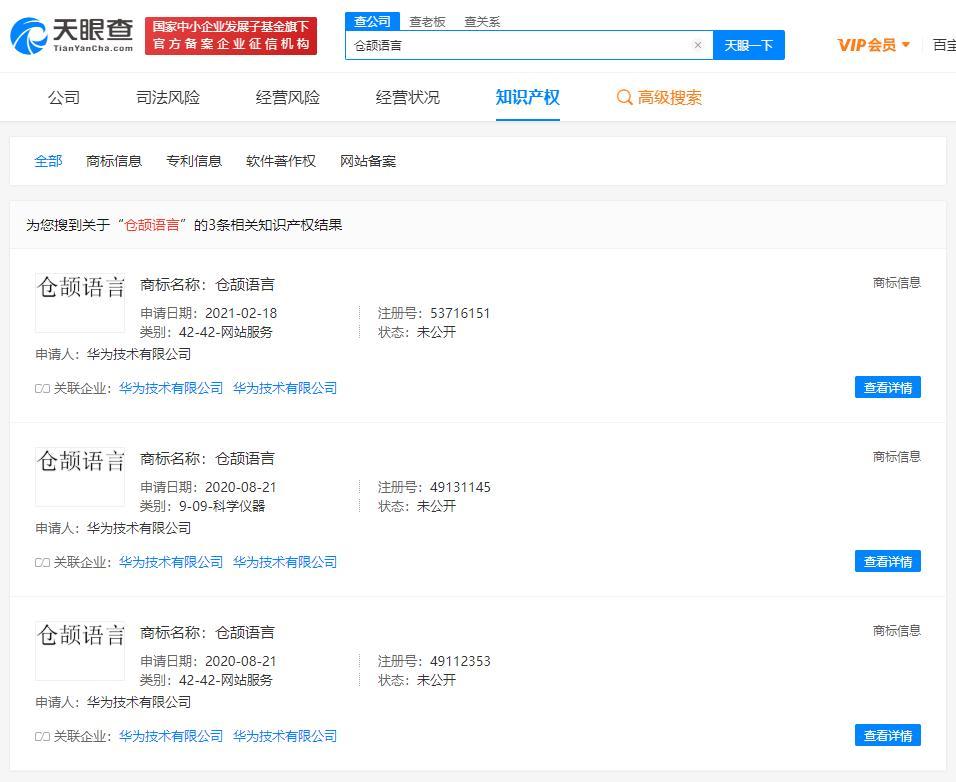Click the link icon beside 关联企业 in the 49131145 result
This screenshot has width=956, height=782.
coord(42,563)
